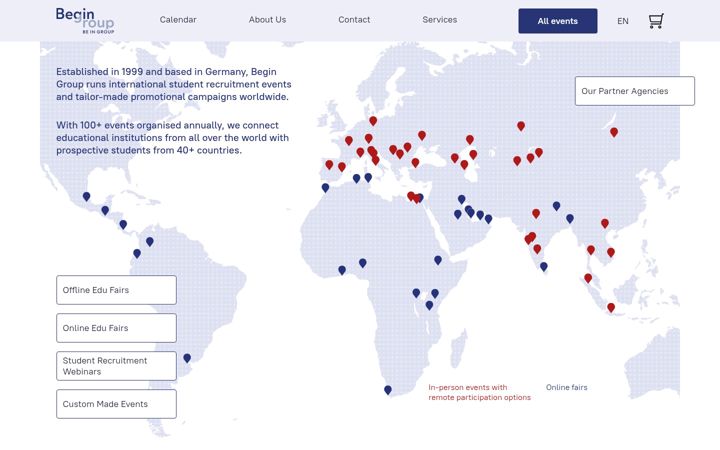The width and height of the screenshot is (720, 450).
Task: Click the All events button
Action: tap(558, 21)
